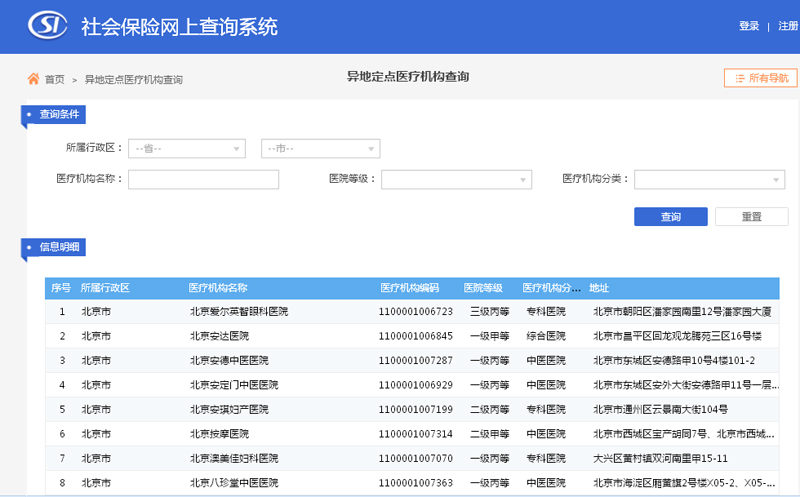The width and height of the screenshot is (800, 497).
Task: Click the 注册 register link
Action: pos(788,27)
